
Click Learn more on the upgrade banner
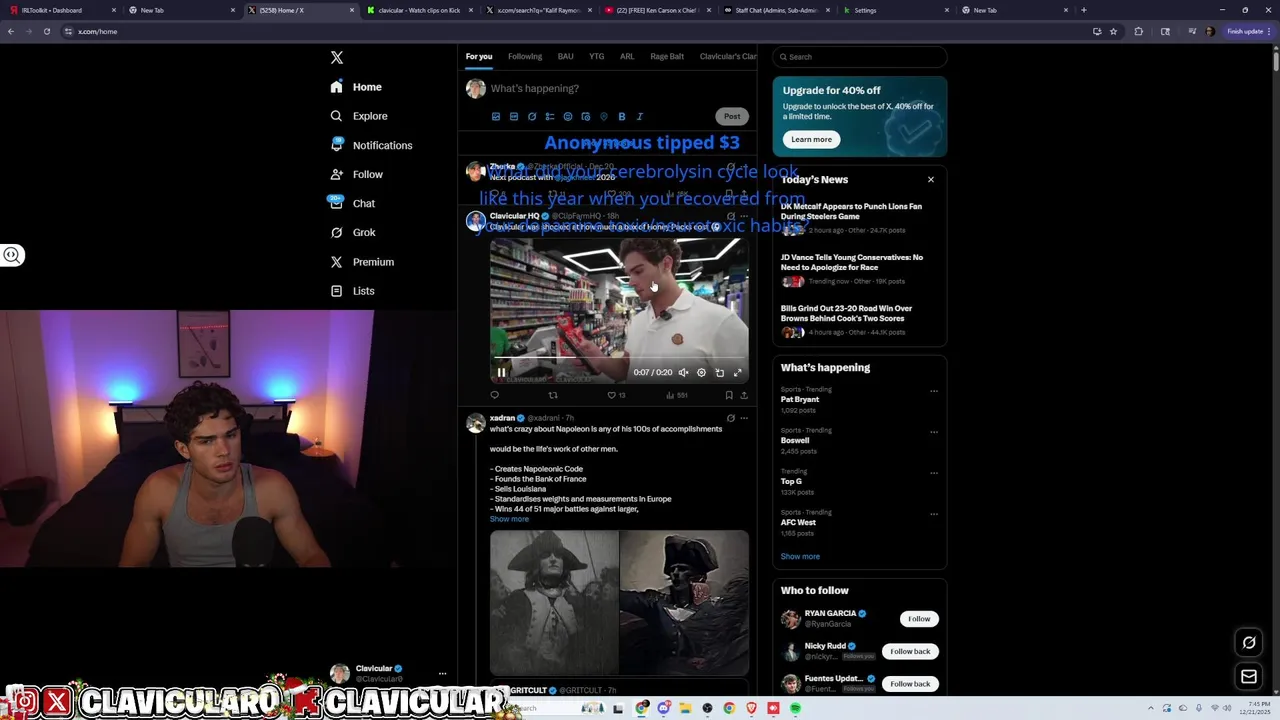coord(811,139)
